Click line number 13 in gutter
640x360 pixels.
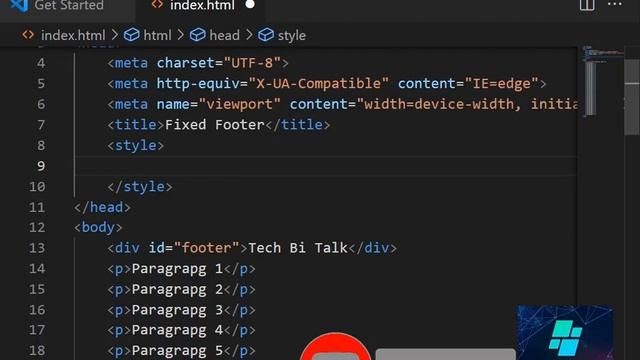pyautogui.click(x=37, y=248)
